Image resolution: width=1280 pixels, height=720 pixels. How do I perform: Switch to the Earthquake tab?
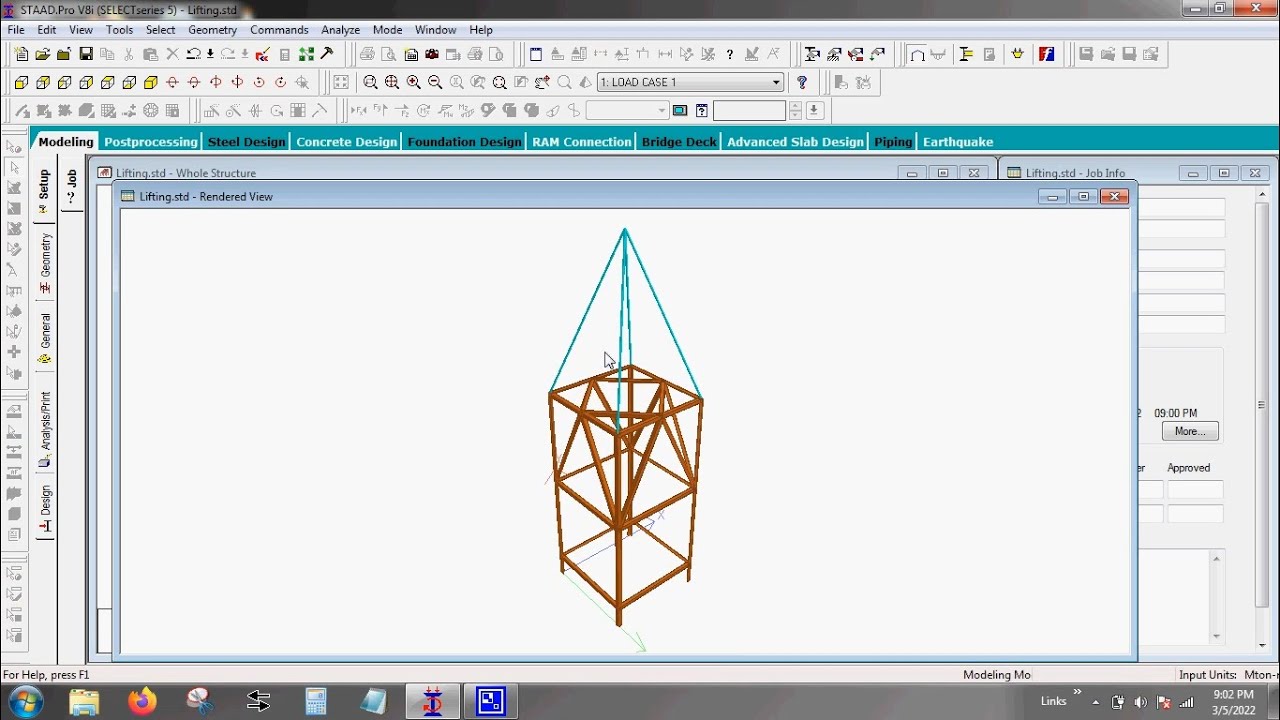coord(958,142)
